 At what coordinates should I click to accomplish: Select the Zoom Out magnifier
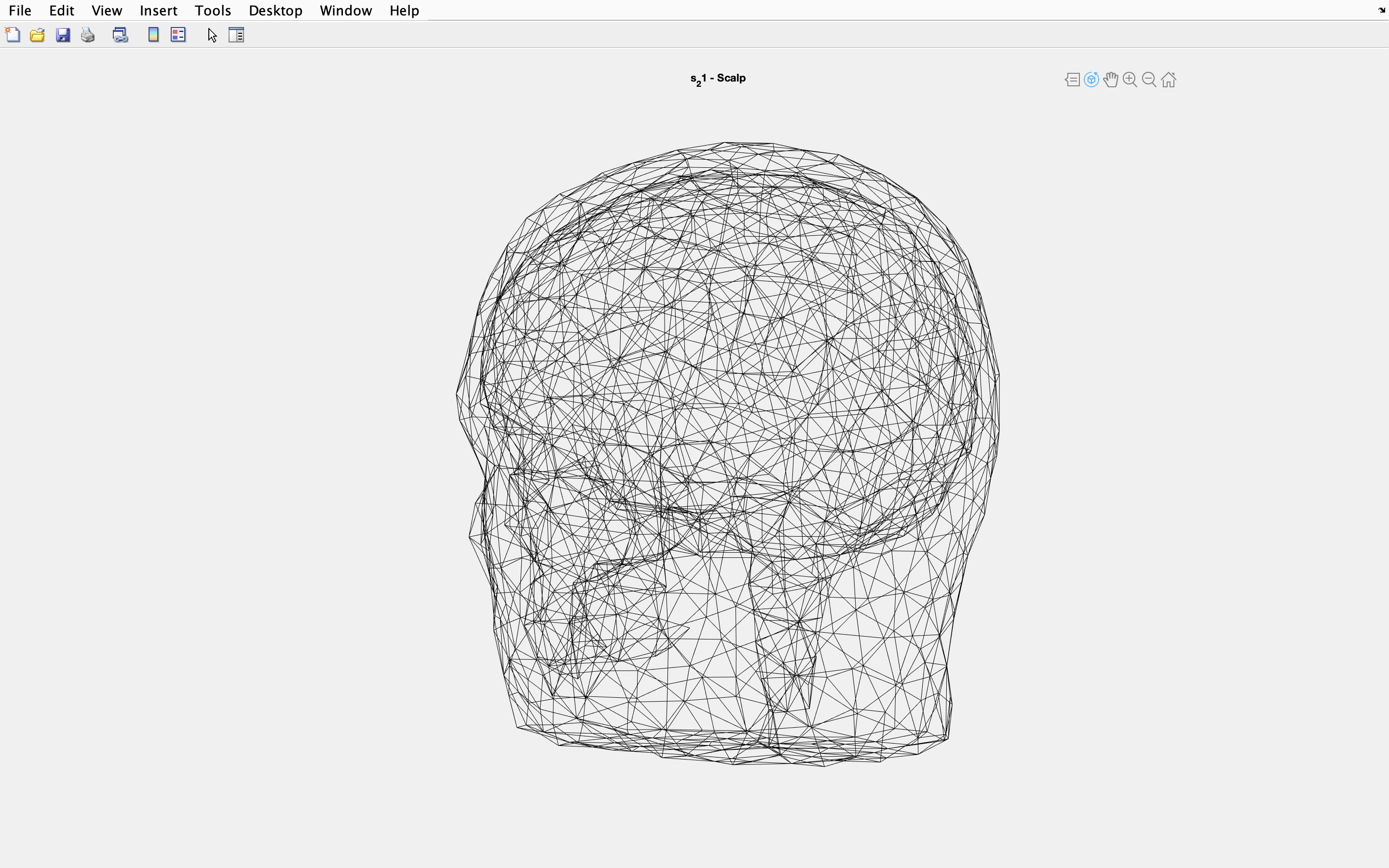1149,79
